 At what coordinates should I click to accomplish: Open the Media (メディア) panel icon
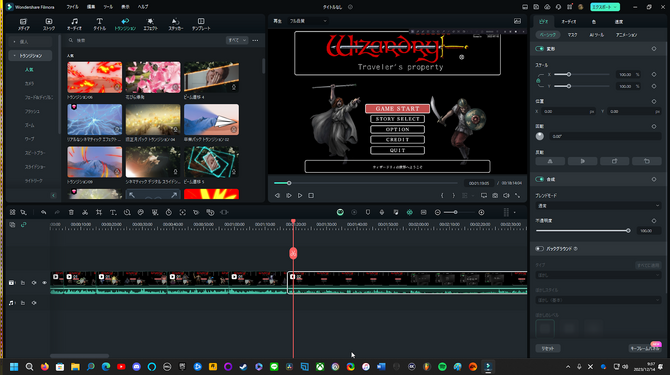click(24, 24)
